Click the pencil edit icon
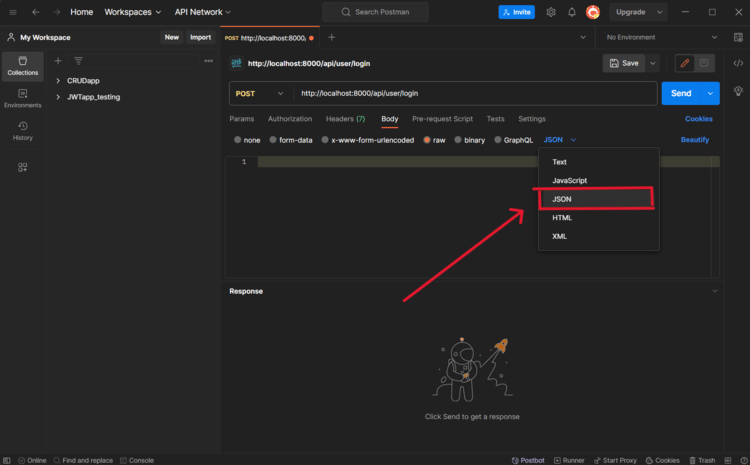The image size is (750, 465). (684, 63)
